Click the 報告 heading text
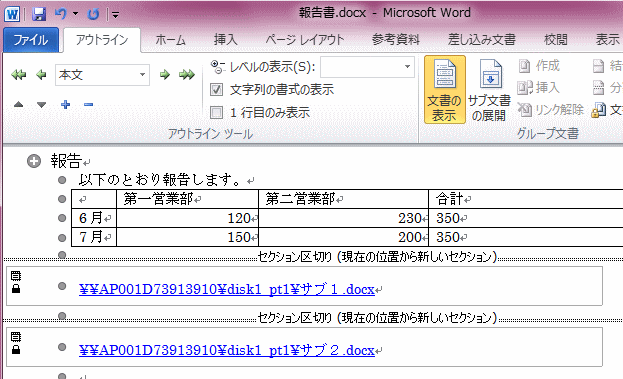Viewport: 623px width, 379px height. (x=66, y=161)
